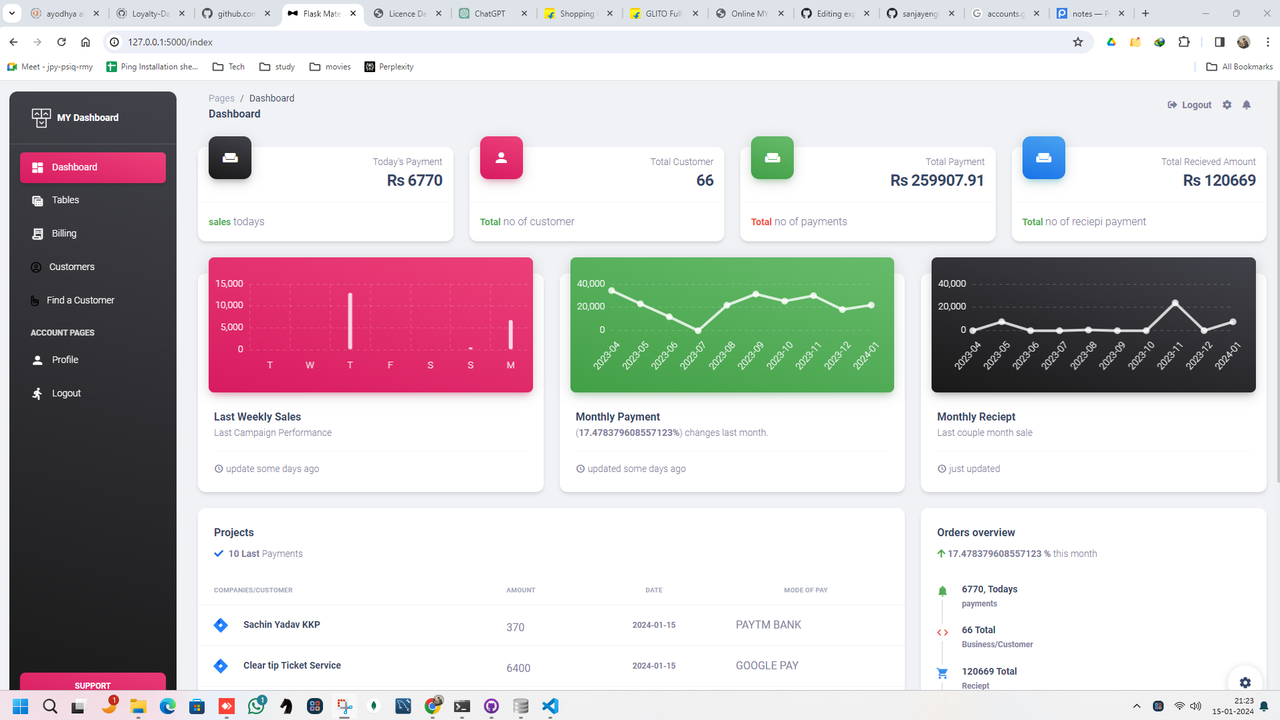The image size is (1280, 720).
Task: Click the Logout power icon in the sidebar
Action: tap(35, 392)
